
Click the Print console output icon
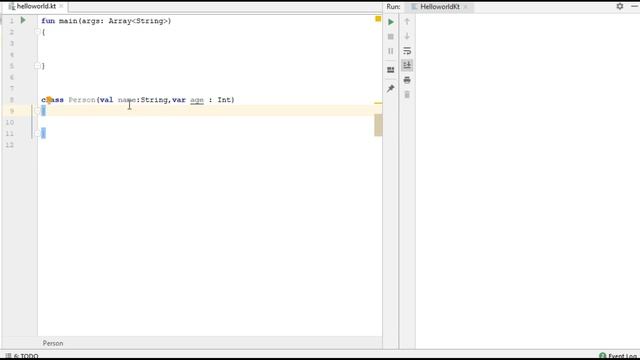[407, 80]
